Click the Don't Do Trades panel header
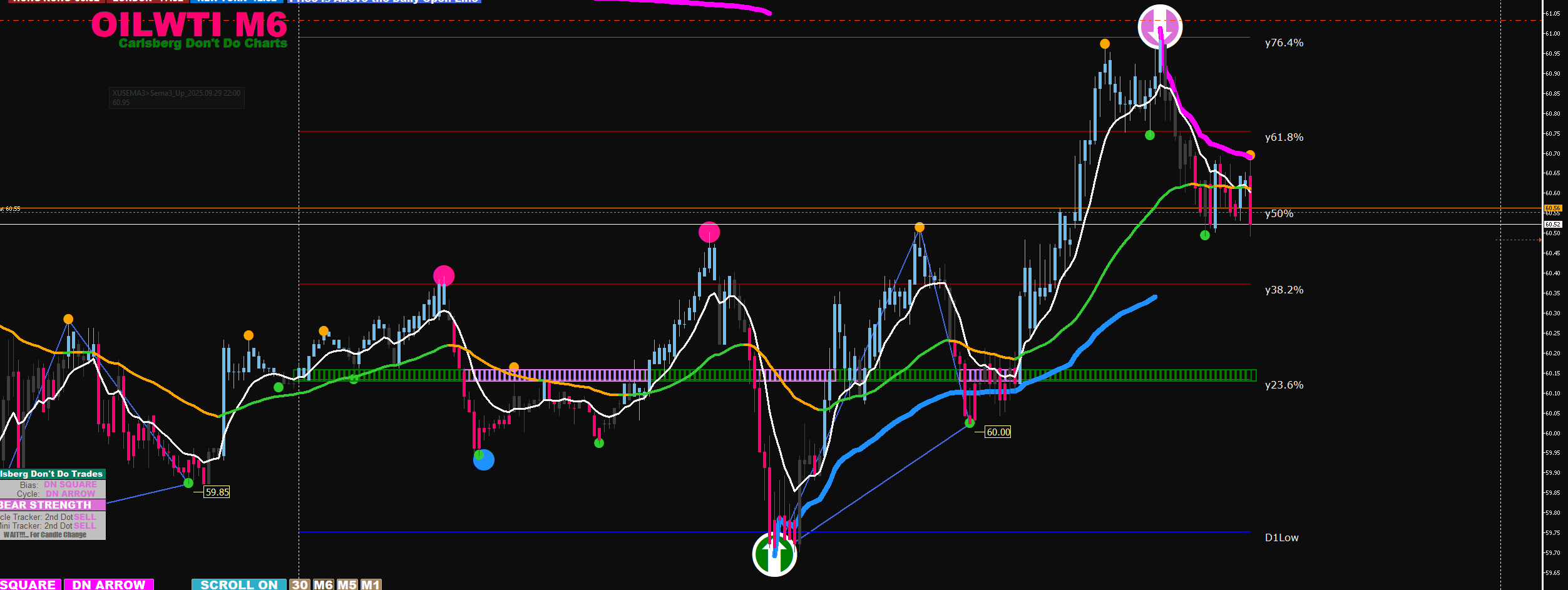Viewport: 1568px width, 590px height. 53,474
